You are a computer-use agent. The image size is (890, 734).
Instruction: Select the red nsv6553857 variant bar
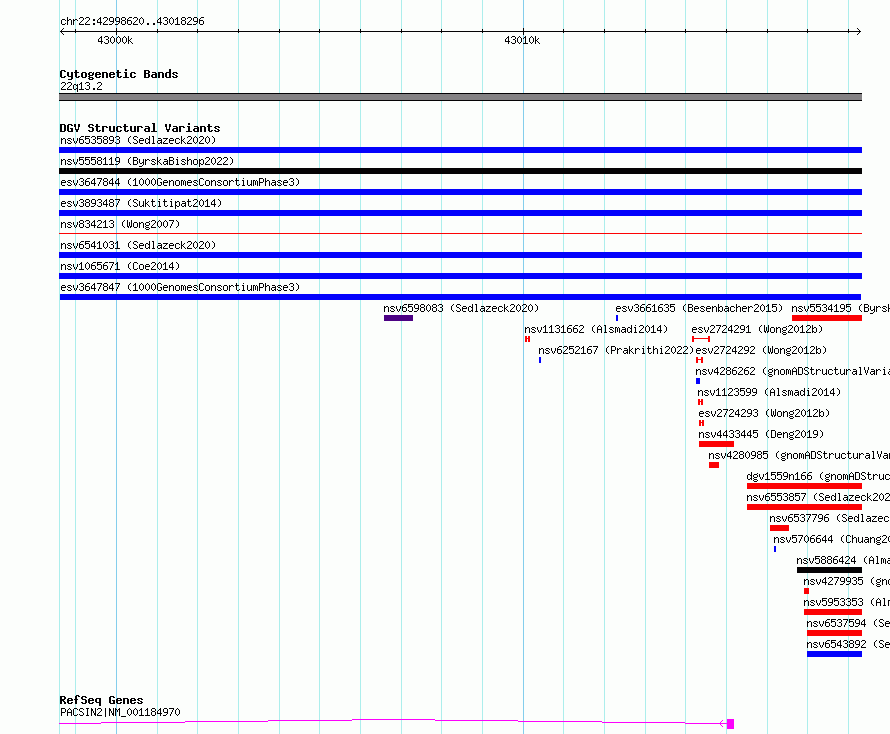click(x=804, y=507)
